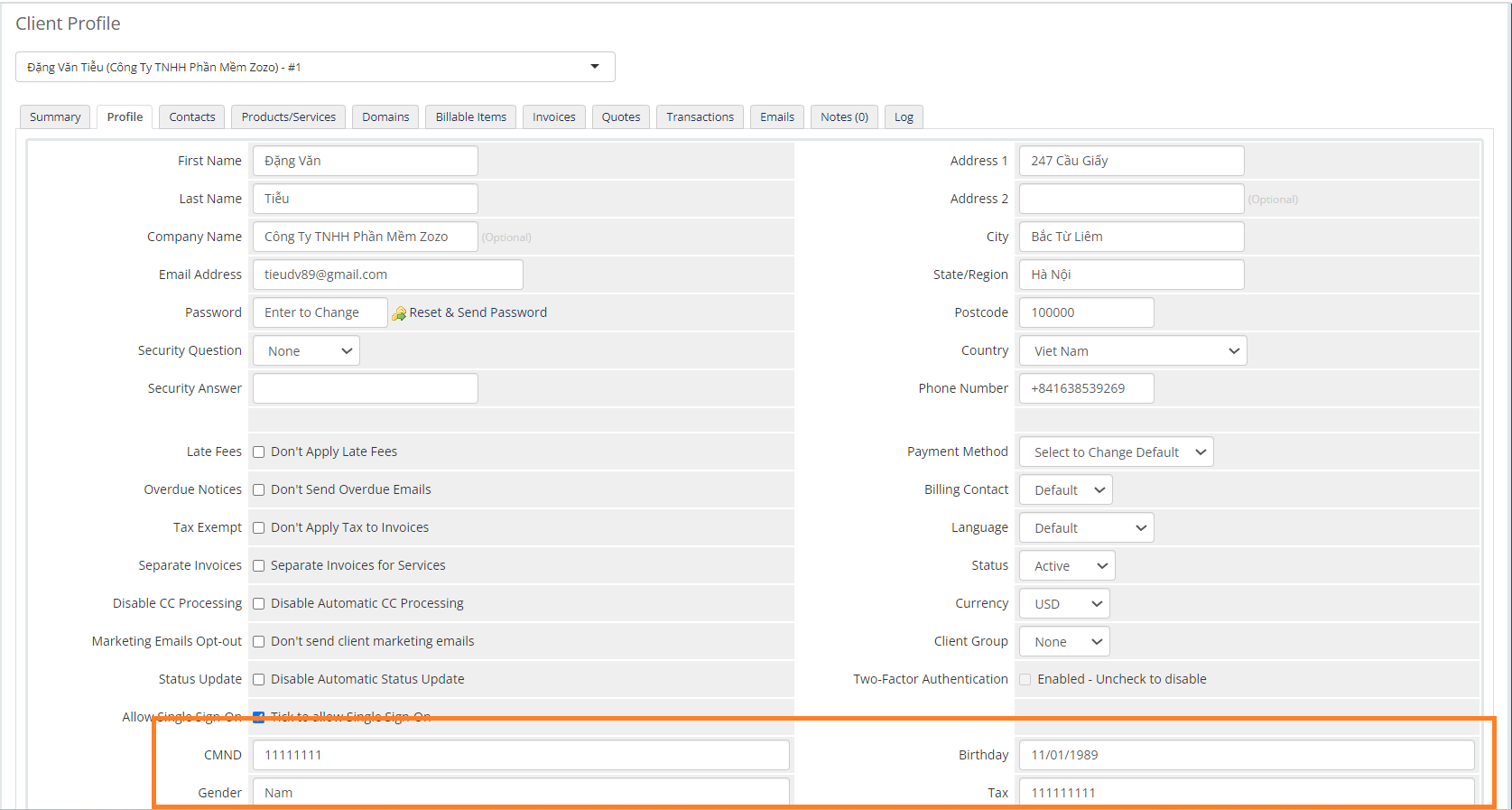
Task: Switch to the Emails tab
Action: [x=777, y=116]
